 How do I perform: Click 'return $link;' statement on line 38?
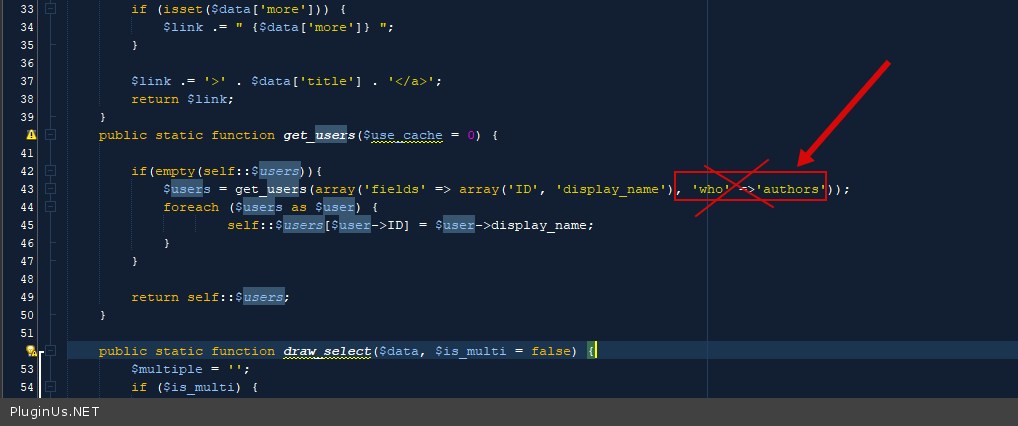[x=182, y=99]
